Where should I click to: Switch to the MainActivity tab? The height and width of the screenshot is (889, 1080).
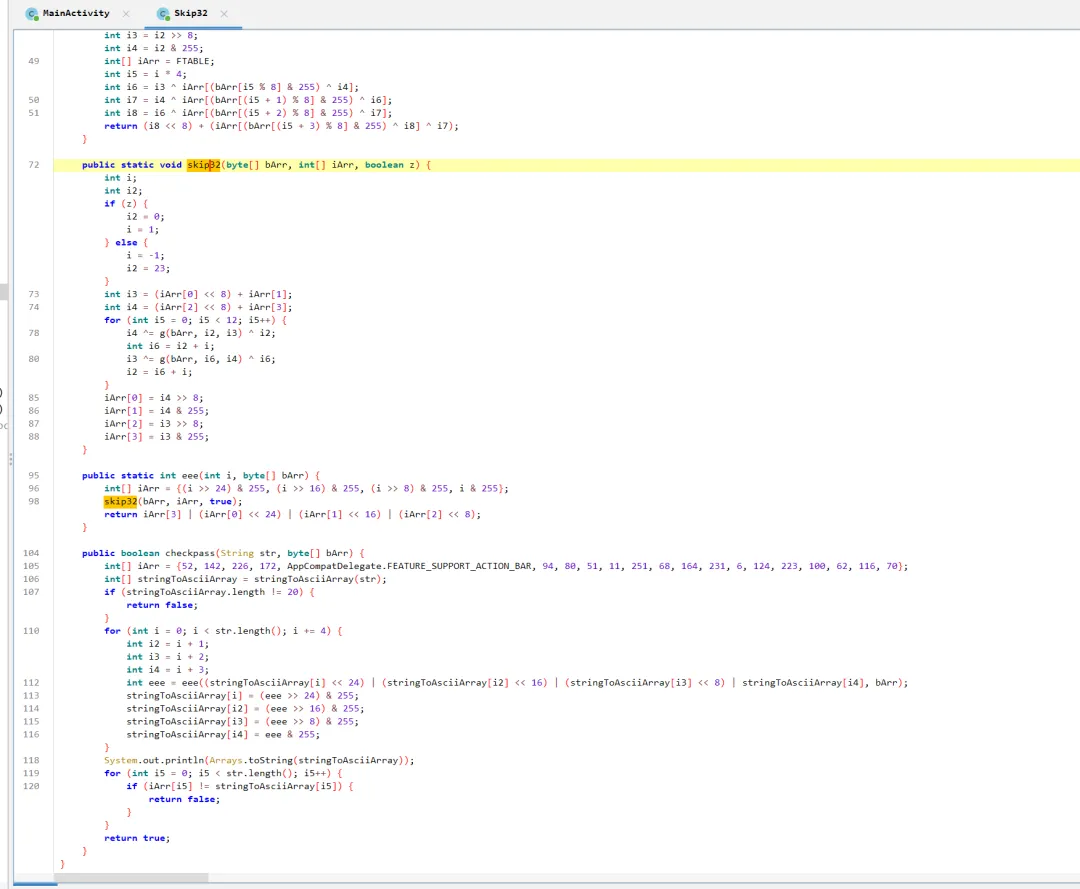(76, 14)
